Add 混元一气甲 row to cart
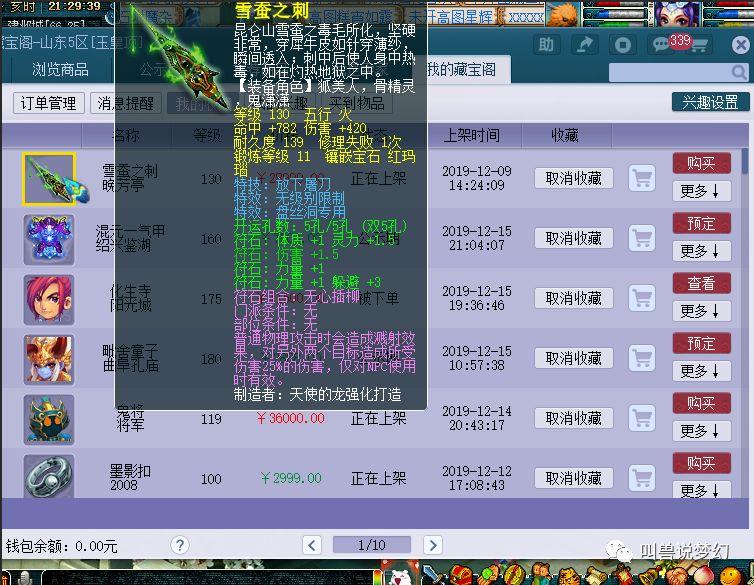Image resolution: width=754 pixels, height=585 pixels. click(642, 238)
